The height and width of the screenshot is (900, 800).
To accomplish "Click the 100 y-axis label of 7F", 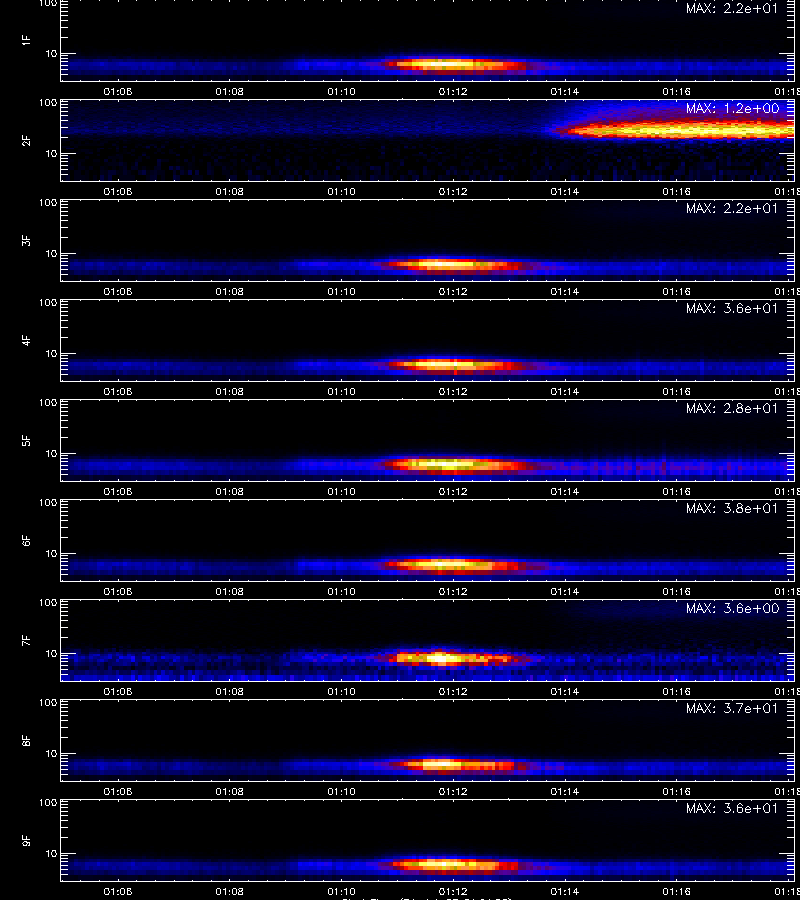I will [x=48, y=603].
